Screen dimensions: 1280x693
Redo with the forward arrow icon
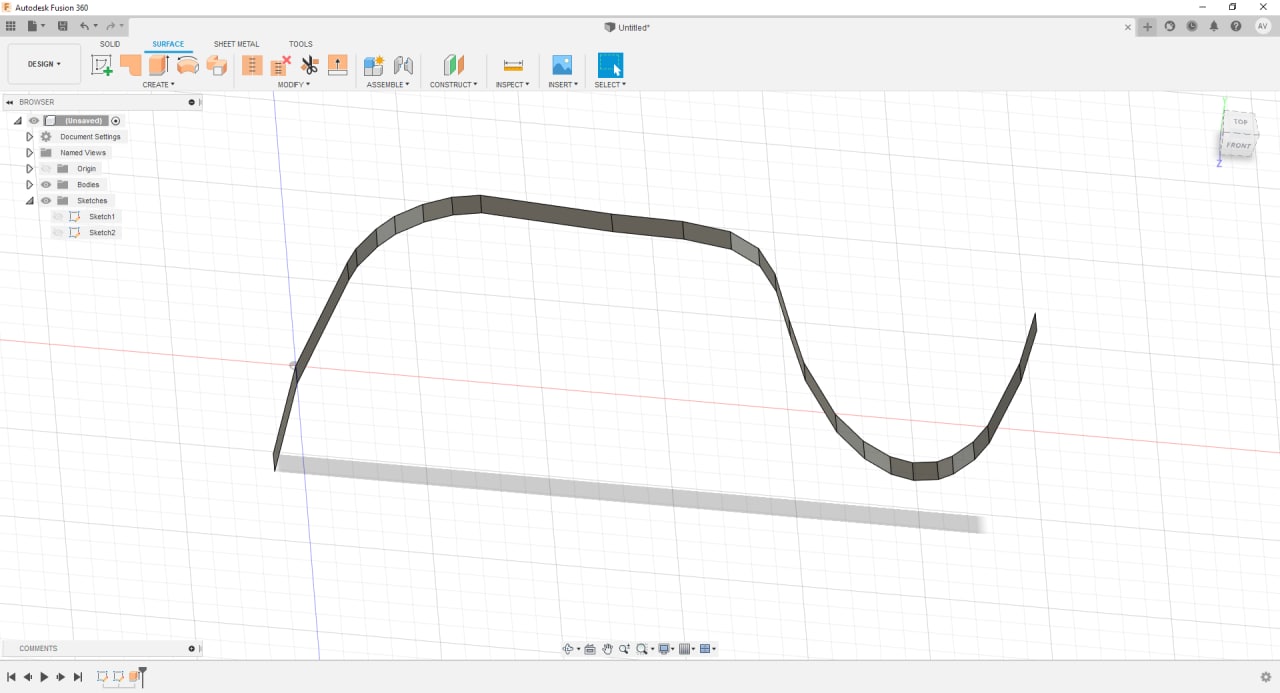coord(110,26)
